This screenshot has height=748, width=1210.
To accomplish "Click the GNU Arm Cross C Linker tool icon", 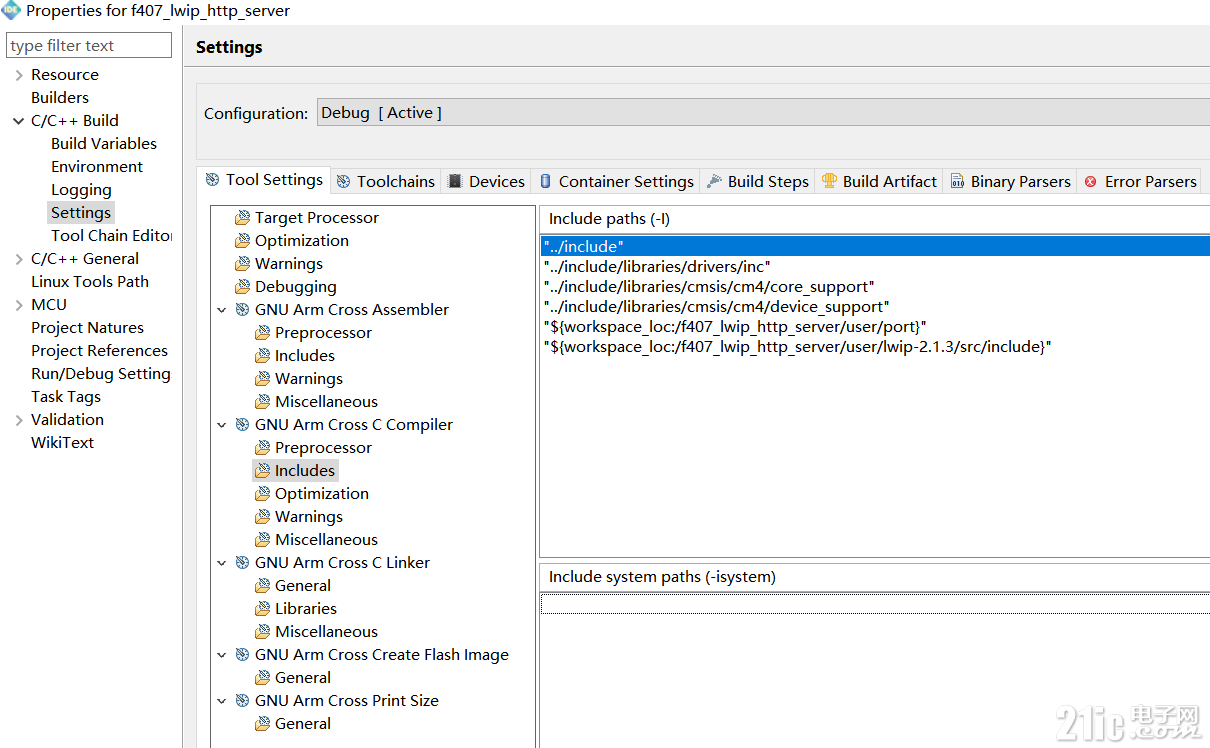I will (x=242, y=563).
